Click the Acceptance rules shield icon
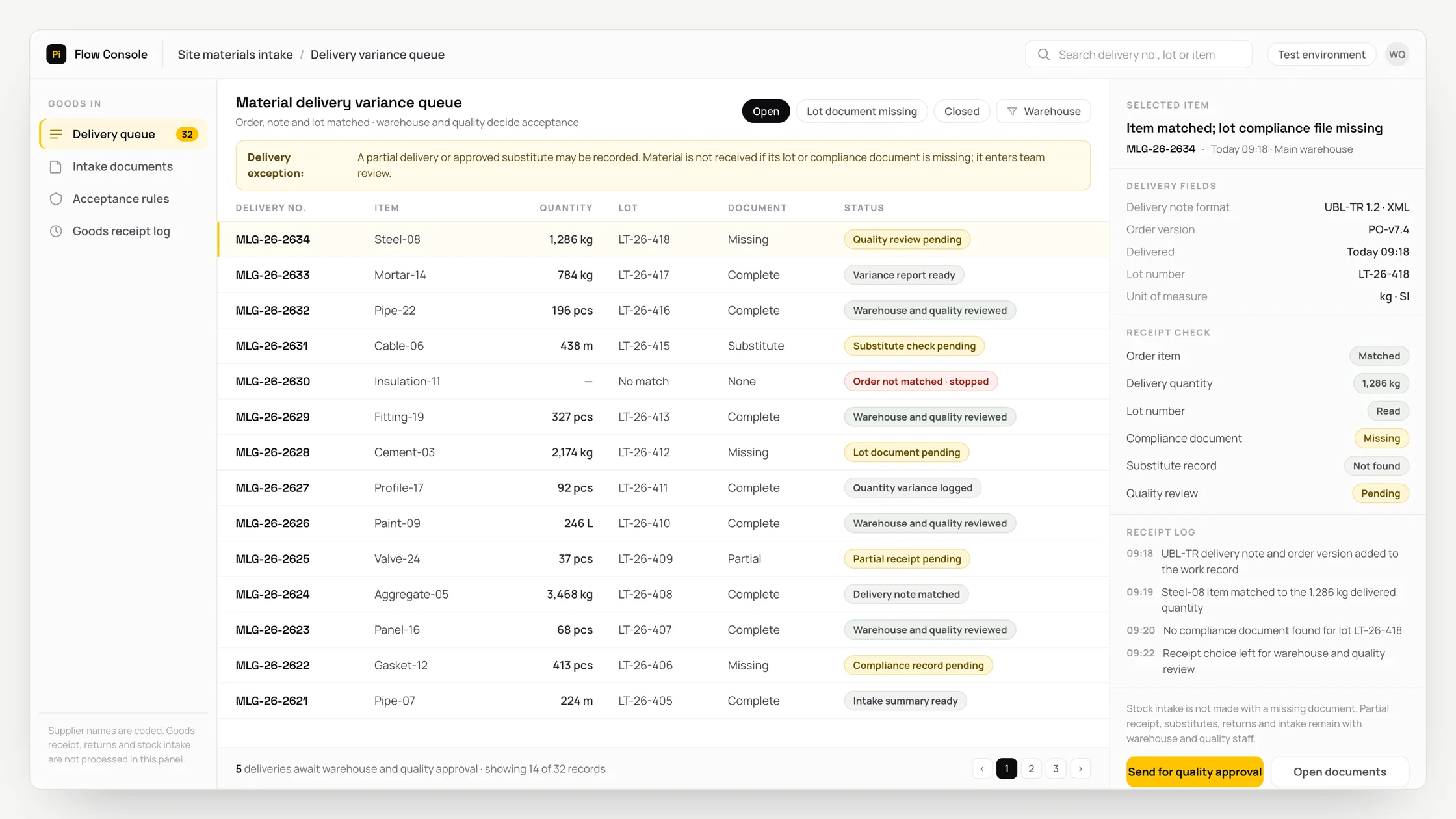Image resolution: width=1456 pixels, height=819 pixels. pos(56,199)
